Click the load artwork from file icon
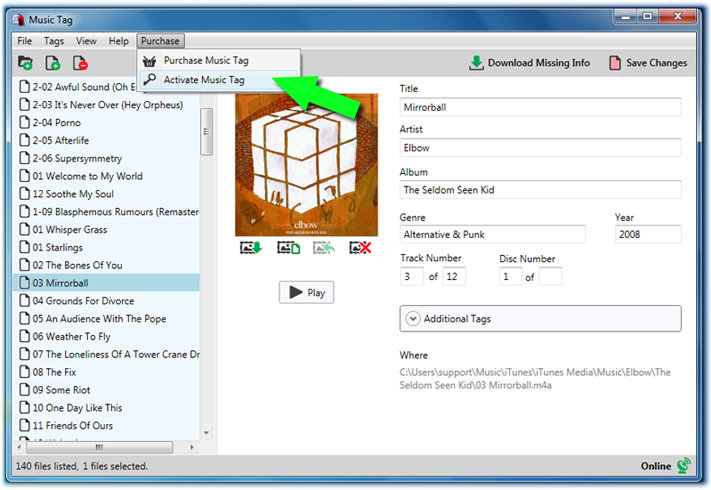Image resolution: width=711 pixels, height=490 pixels. (x=288, y=247)
